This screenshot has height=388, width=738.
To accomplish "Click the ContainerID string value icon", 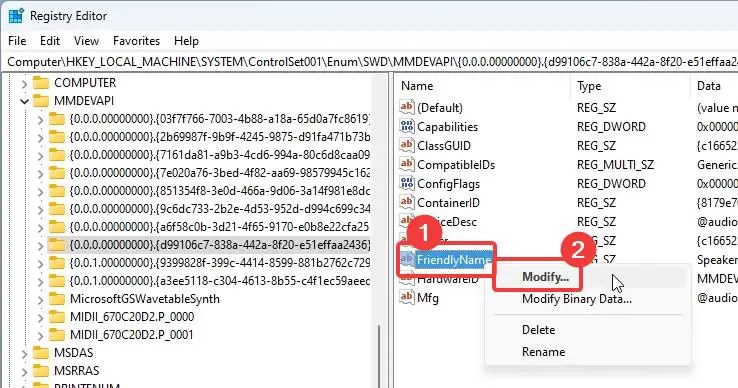I will click(407, 202).
